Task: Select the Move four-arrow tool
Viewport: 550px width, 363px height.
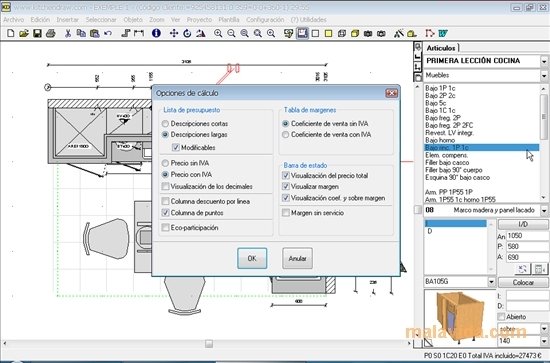Action: (174, 33)
